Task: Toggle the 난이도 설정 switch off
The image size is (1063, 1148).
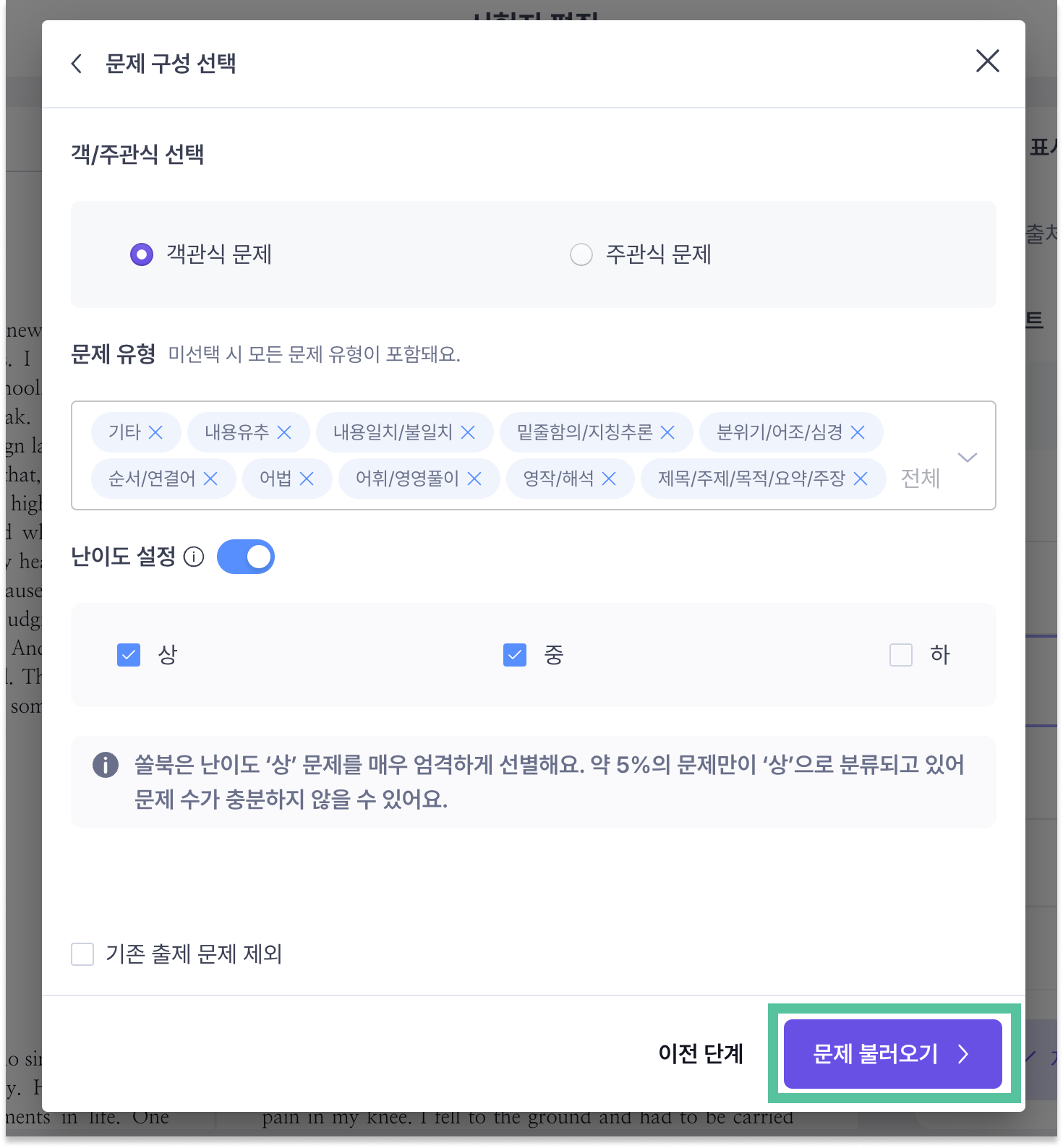Action: [x=246, y=557]
